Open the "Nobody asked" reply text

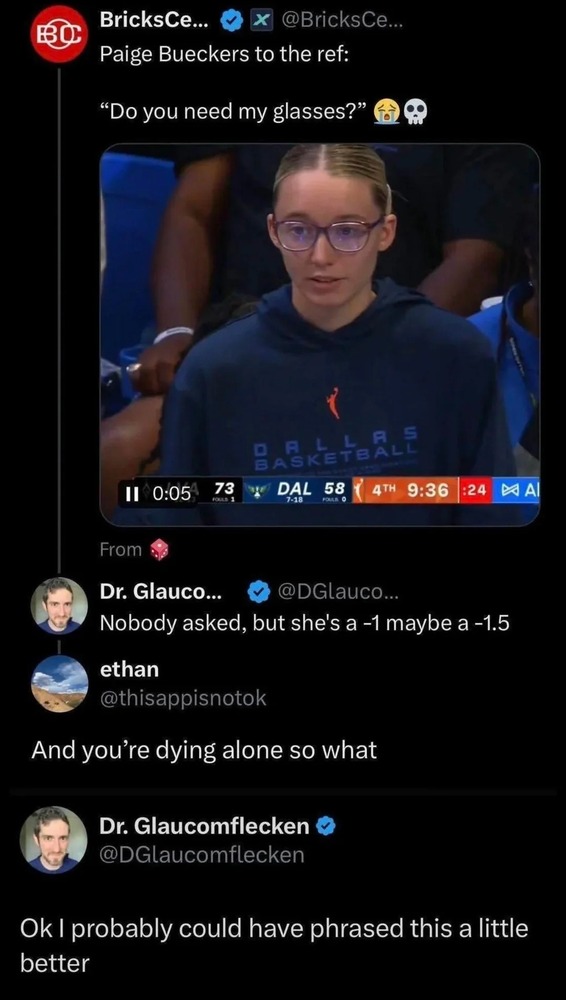tap(304, 623)
